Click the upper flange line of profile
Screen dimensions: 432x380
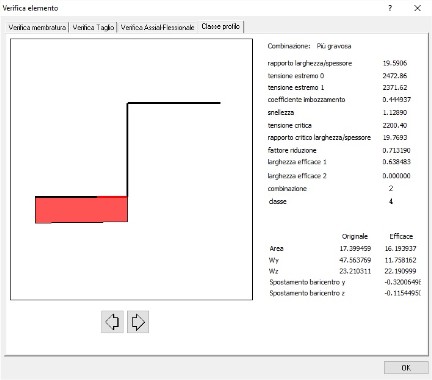(174, 103)
